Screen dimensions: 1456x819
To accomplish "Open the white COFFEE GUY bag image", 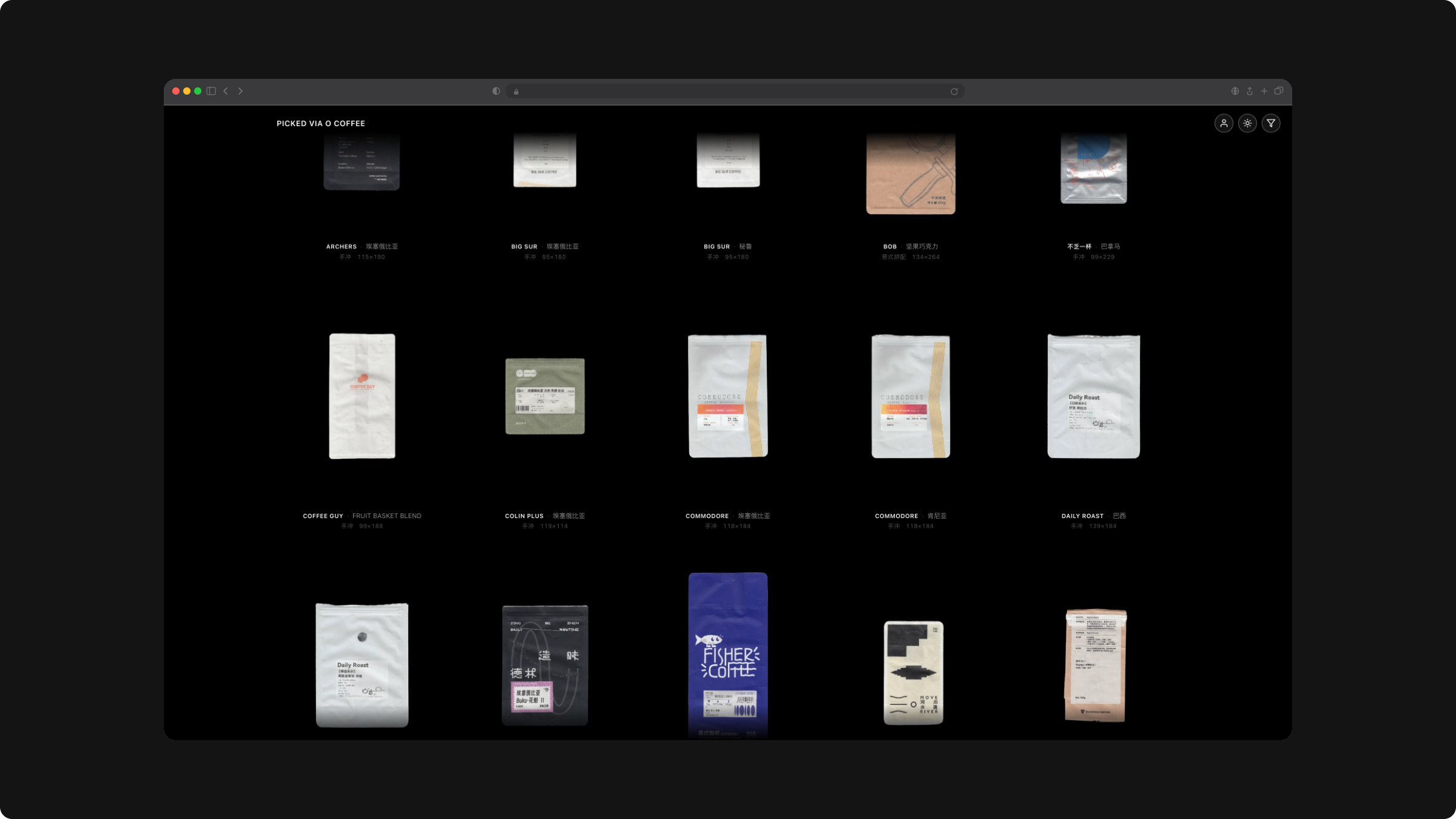I will click(362, 396).
